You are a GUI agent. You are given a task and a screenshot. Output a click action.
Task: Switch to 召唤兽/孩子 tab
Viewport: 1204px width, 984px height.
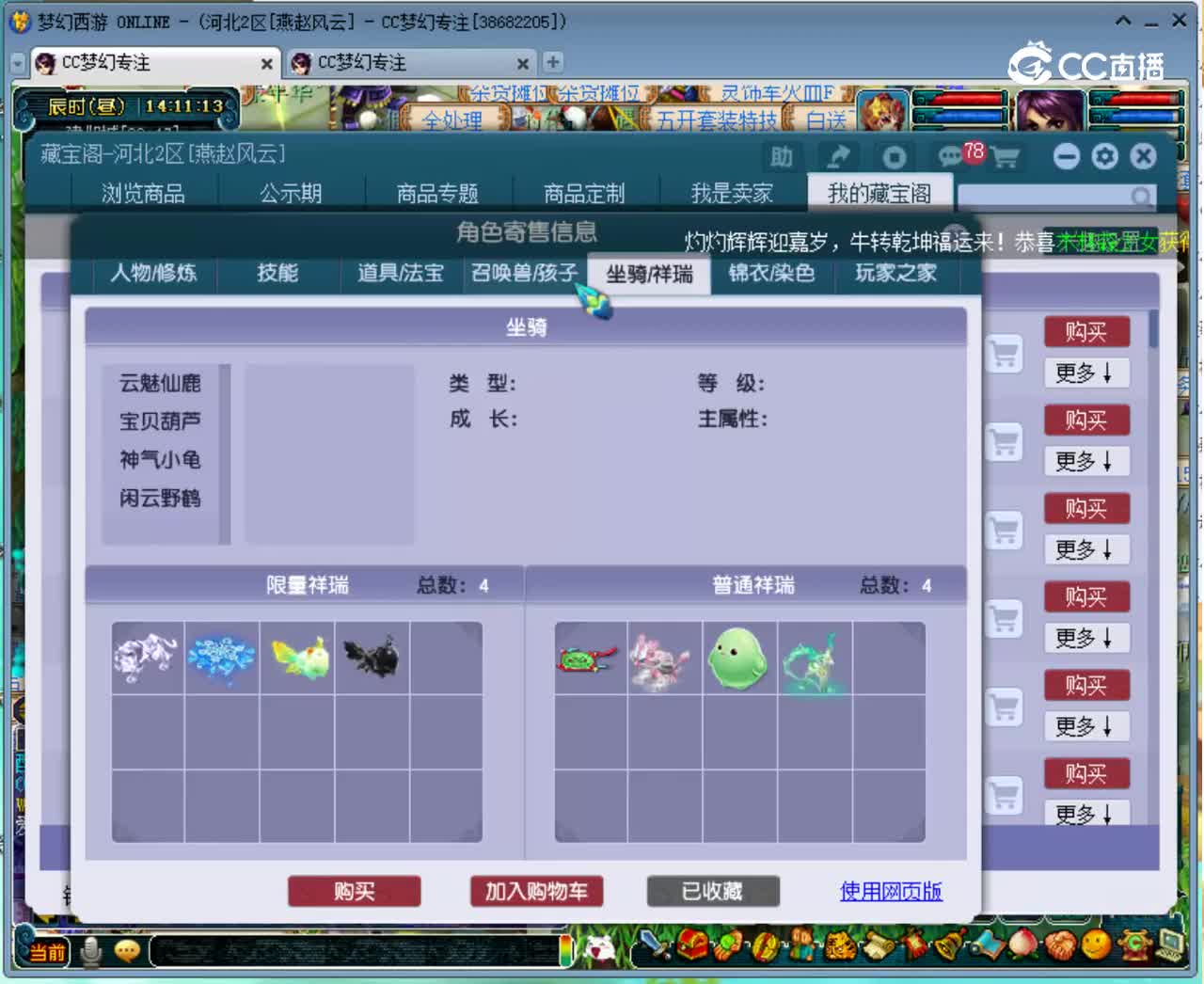(x=524, y=273)
